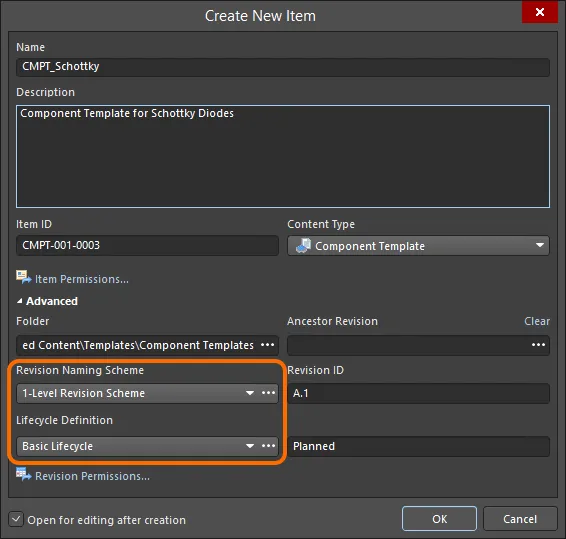The width and height of the screenshot is (566, 539).
Task: Collapse the Advanced section
Action: pyautogui.click(x=19, y=301)
